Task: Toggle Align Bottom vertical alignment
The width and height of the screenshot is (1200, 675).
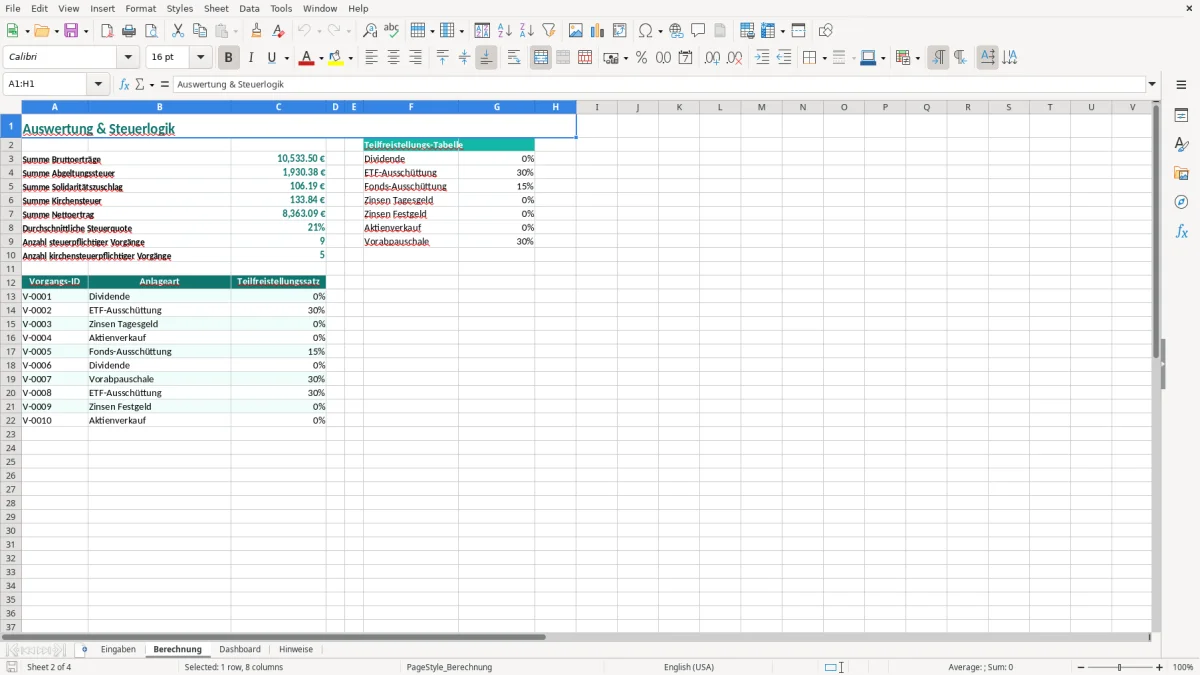Action: pyautogui.click(x=486, y=58)
